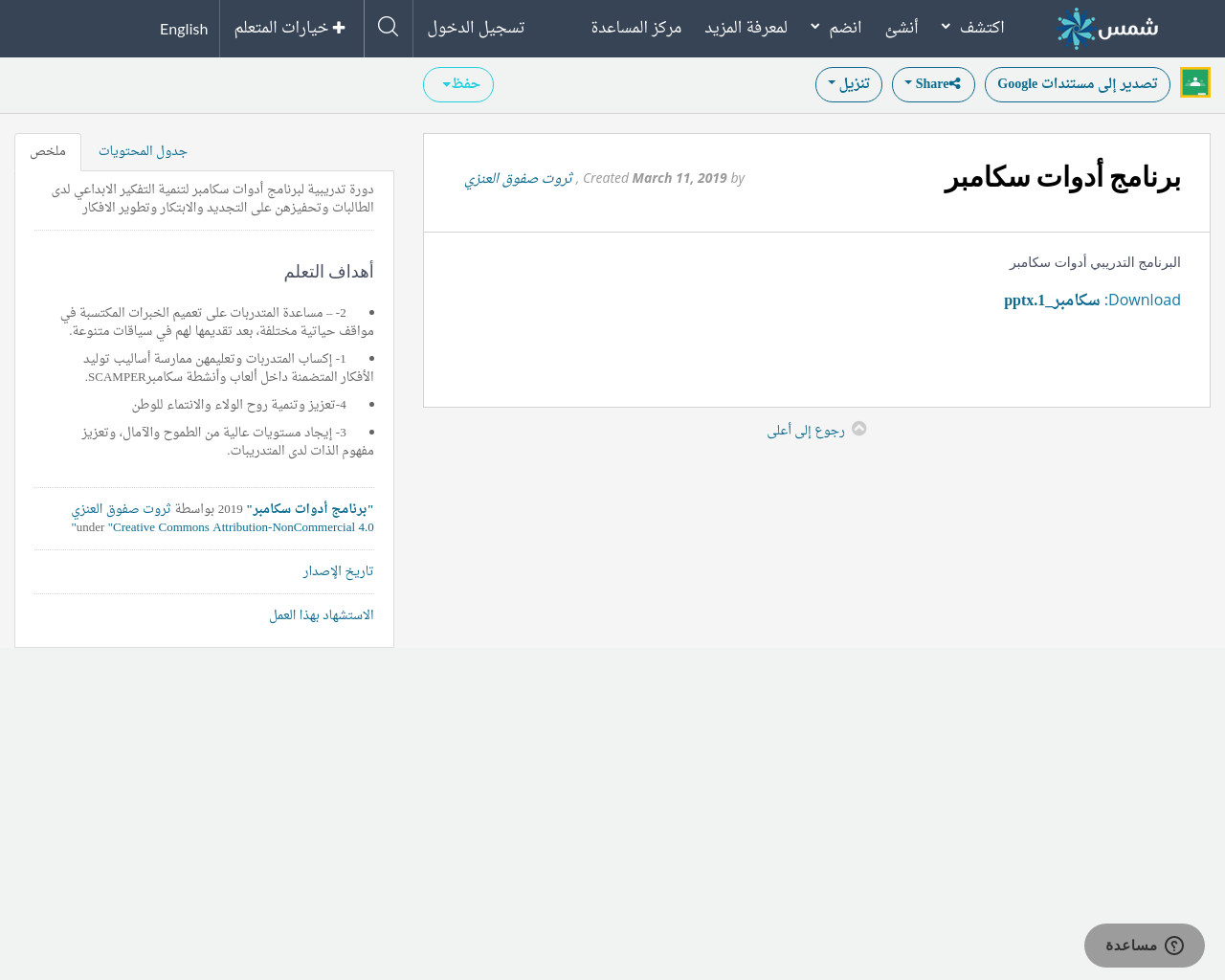
Task: Click تصدير إلى مستندات Google button
Action: click(1078, 84)
